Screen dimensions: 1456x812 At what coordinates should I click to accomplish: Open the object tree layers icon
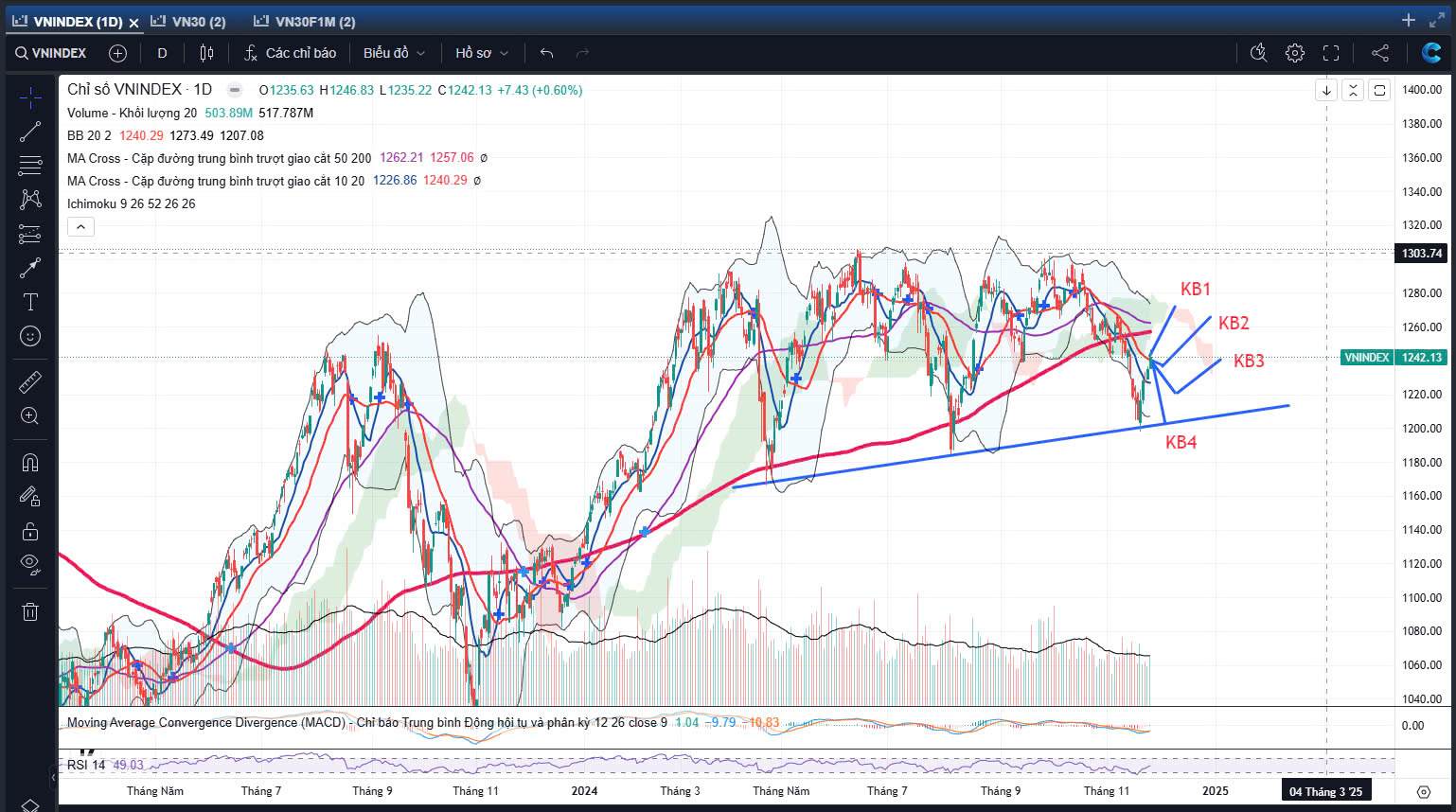point(30,805)
